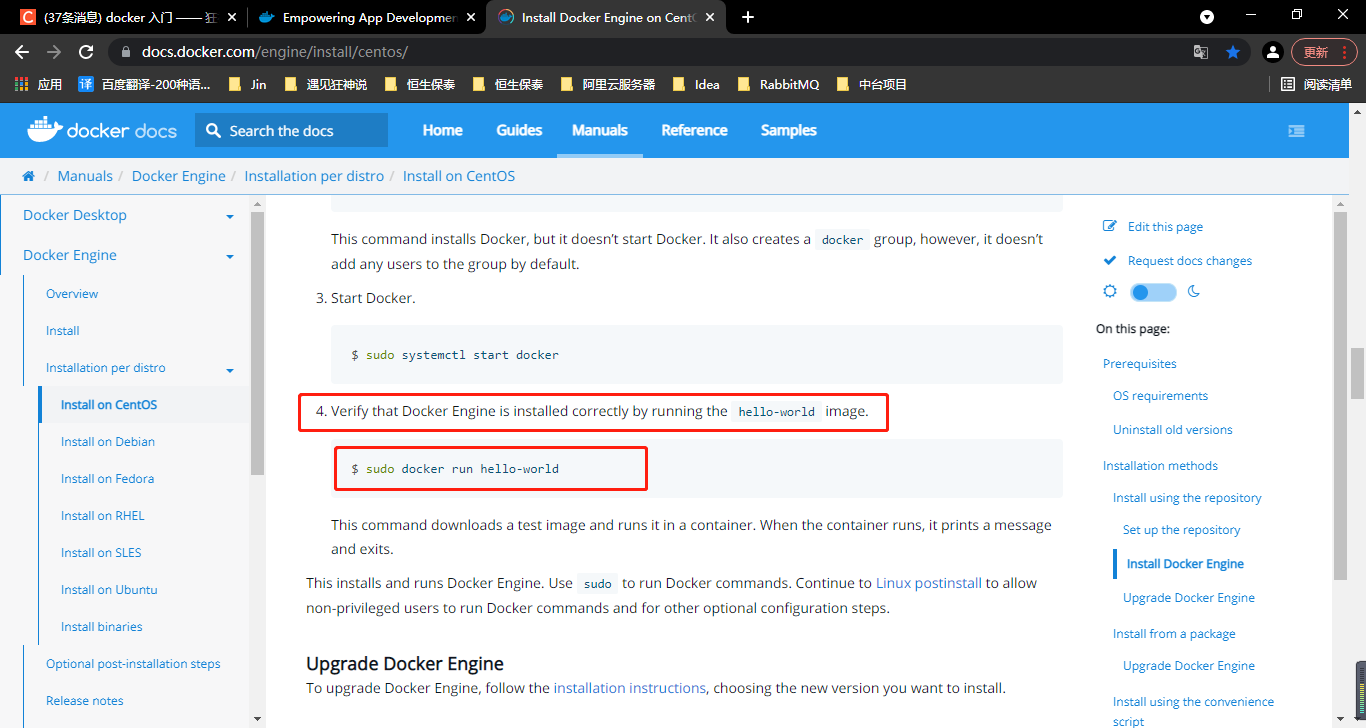1366x728 pixels.
Task: Open the Idea bookmarks folder
Action: 697,84
